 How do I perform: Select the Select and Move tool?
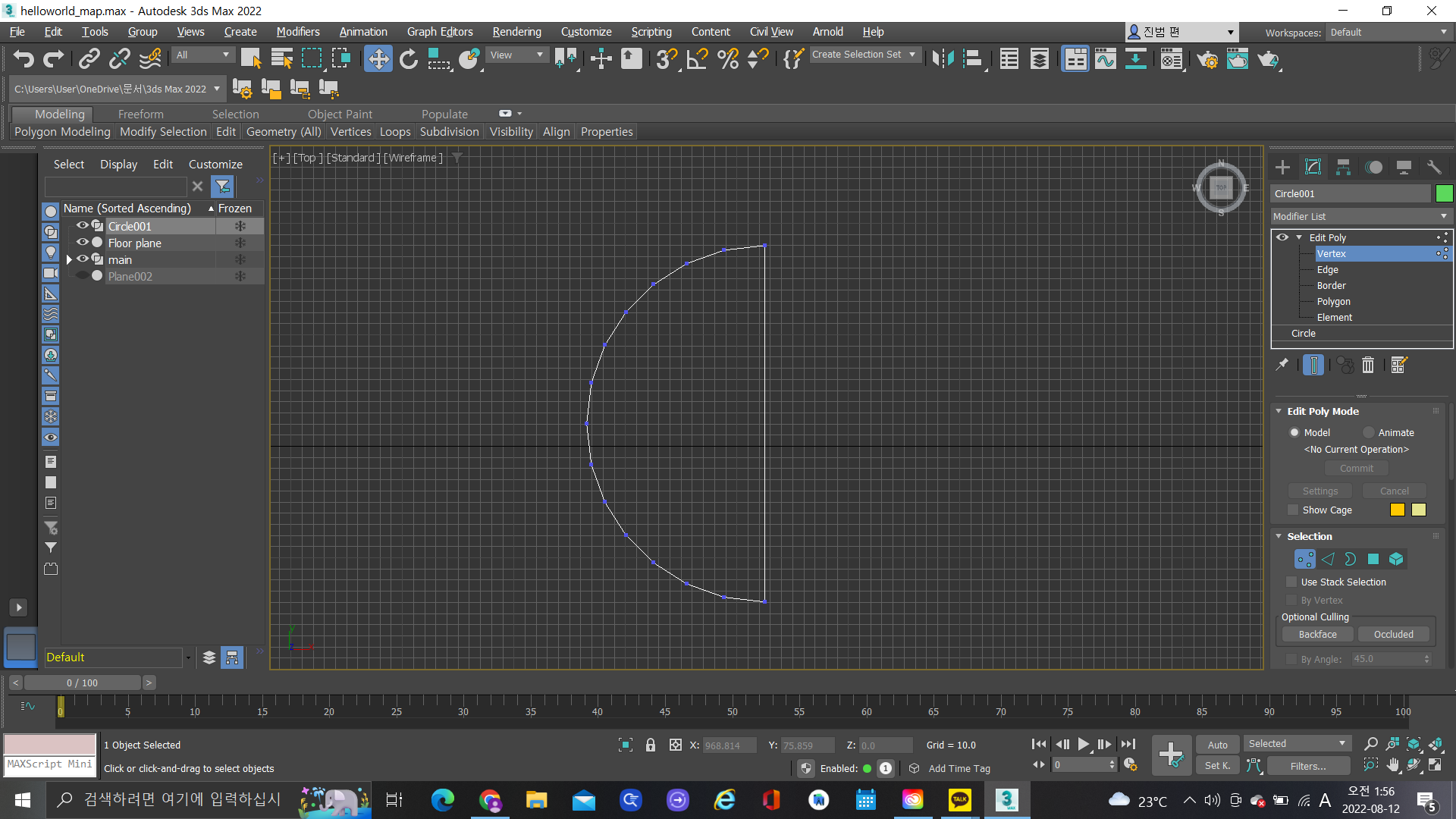coord(378,58)
